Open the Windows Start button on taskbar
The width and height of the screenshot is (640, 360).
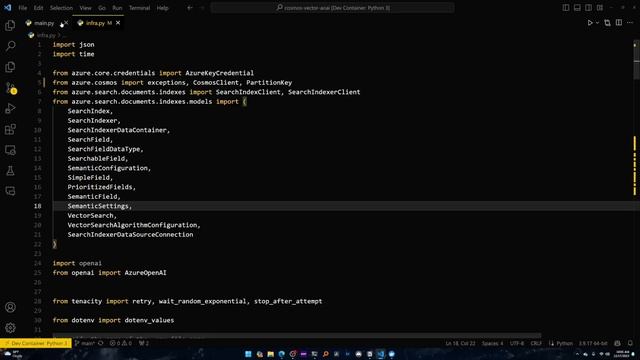click(x=248, y=354)
